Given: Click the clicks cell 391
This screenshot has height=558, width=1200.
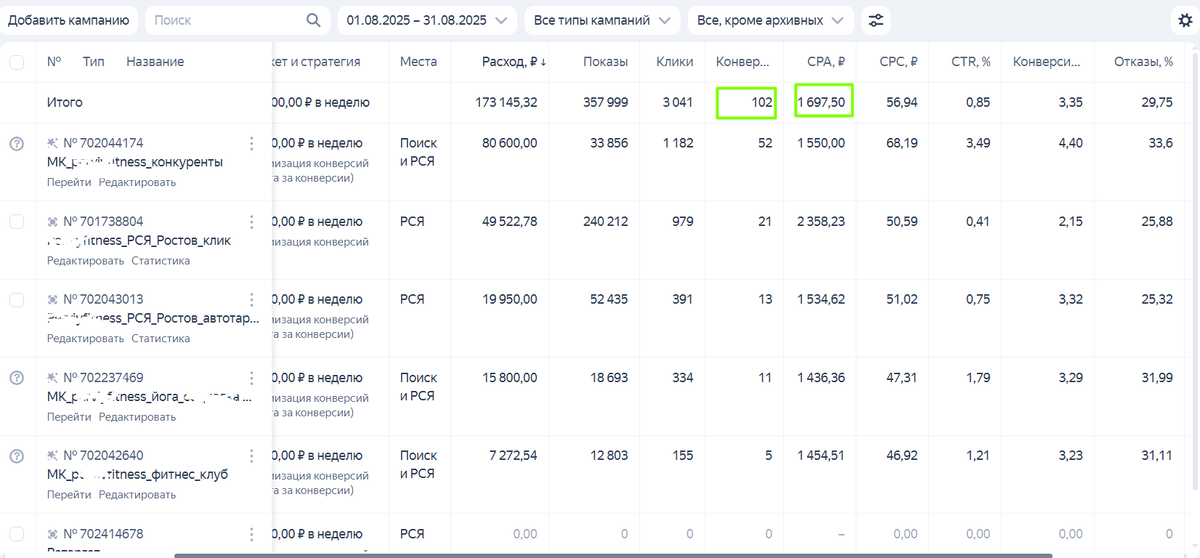Looking at the screenshot, I should tap(682, 299).
